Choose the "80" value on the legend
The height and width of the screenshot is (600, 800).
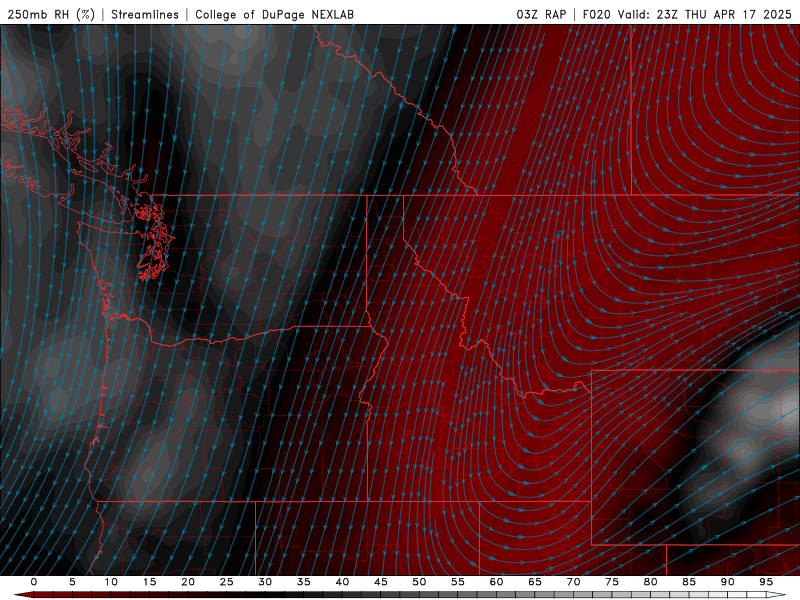651,582
